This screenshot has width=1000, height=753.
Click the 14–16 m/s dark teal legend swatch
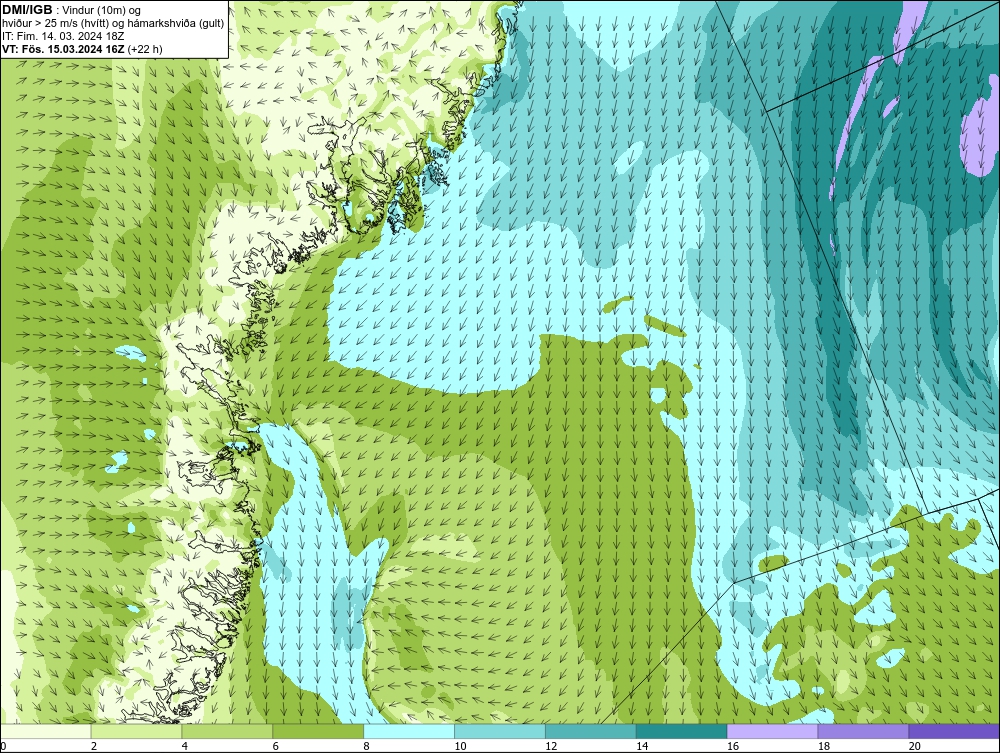(x=682, y=731)
